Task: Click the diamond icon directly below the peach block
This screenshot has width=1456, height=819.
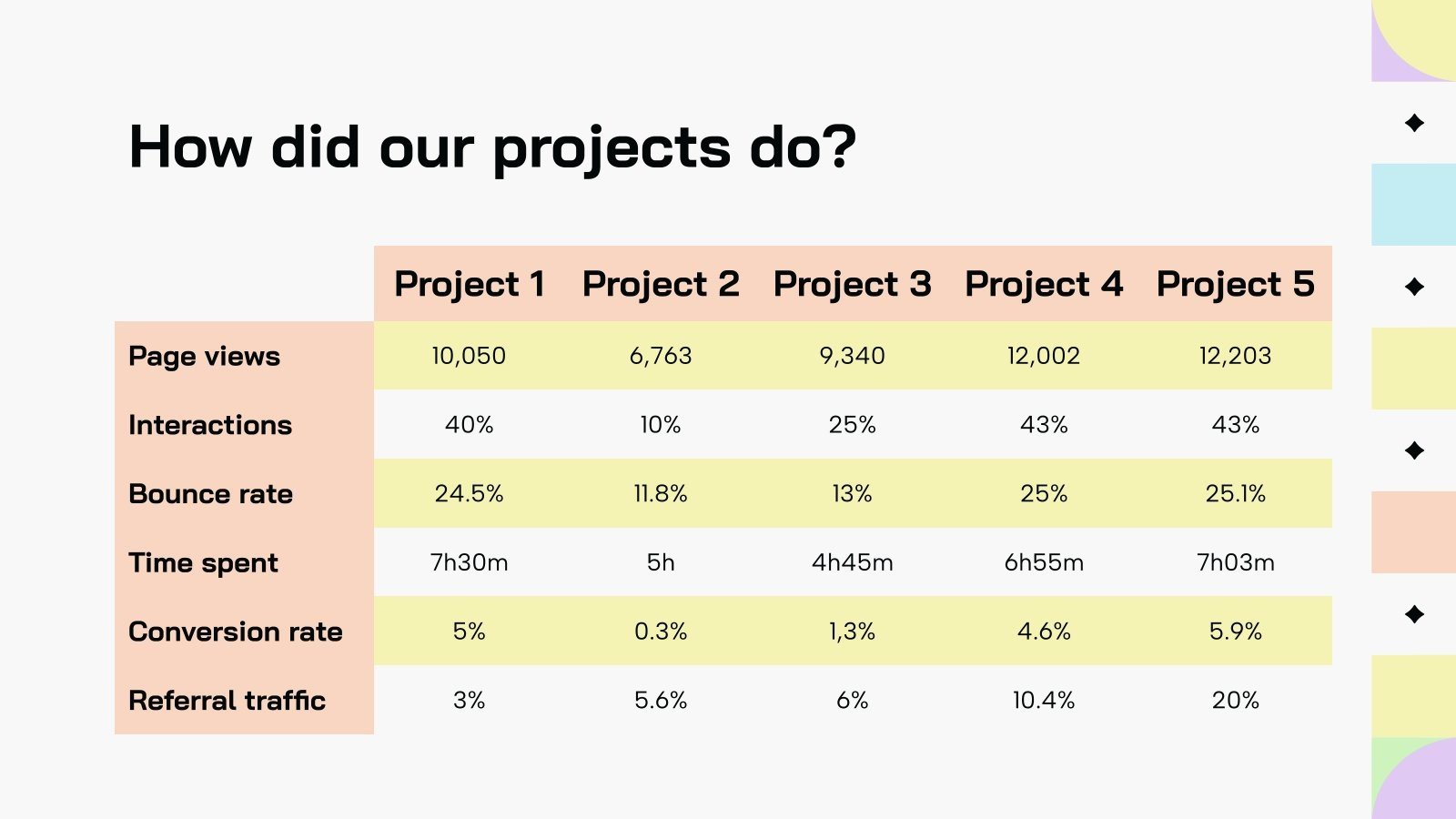Action: [1414, 614]
